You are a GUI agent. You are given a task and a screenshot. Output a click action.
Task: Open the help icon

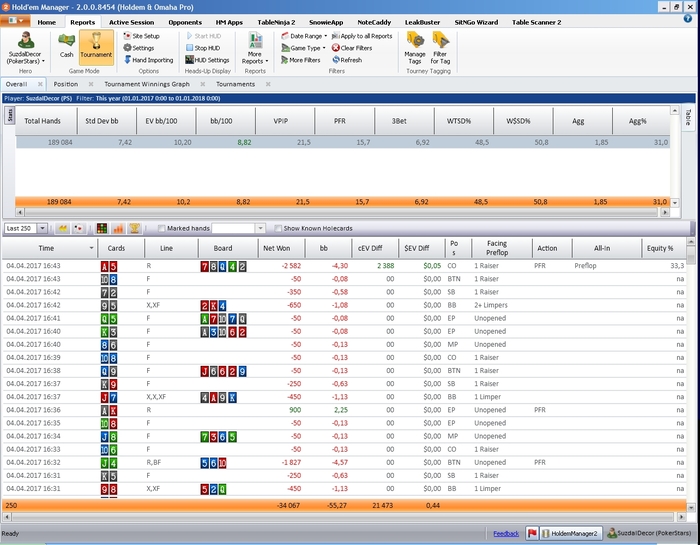tap(688, 19)
